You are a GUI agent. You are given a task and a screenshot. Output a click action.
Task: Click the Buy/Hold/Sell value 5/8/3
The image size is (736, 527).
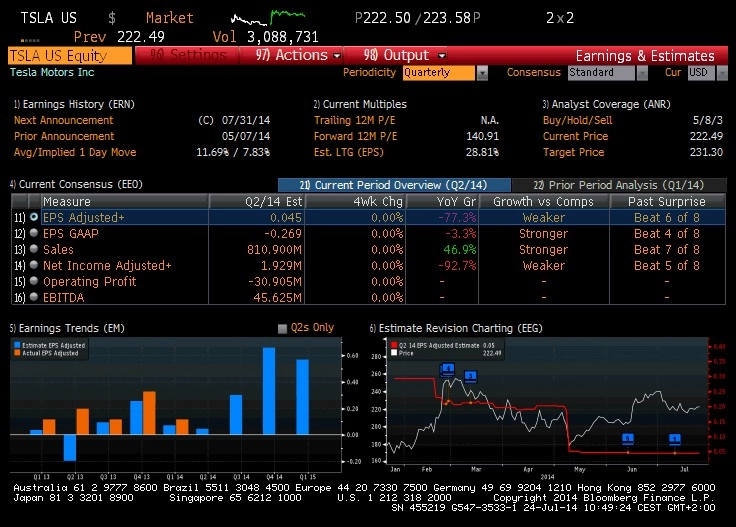coord(708,120)
